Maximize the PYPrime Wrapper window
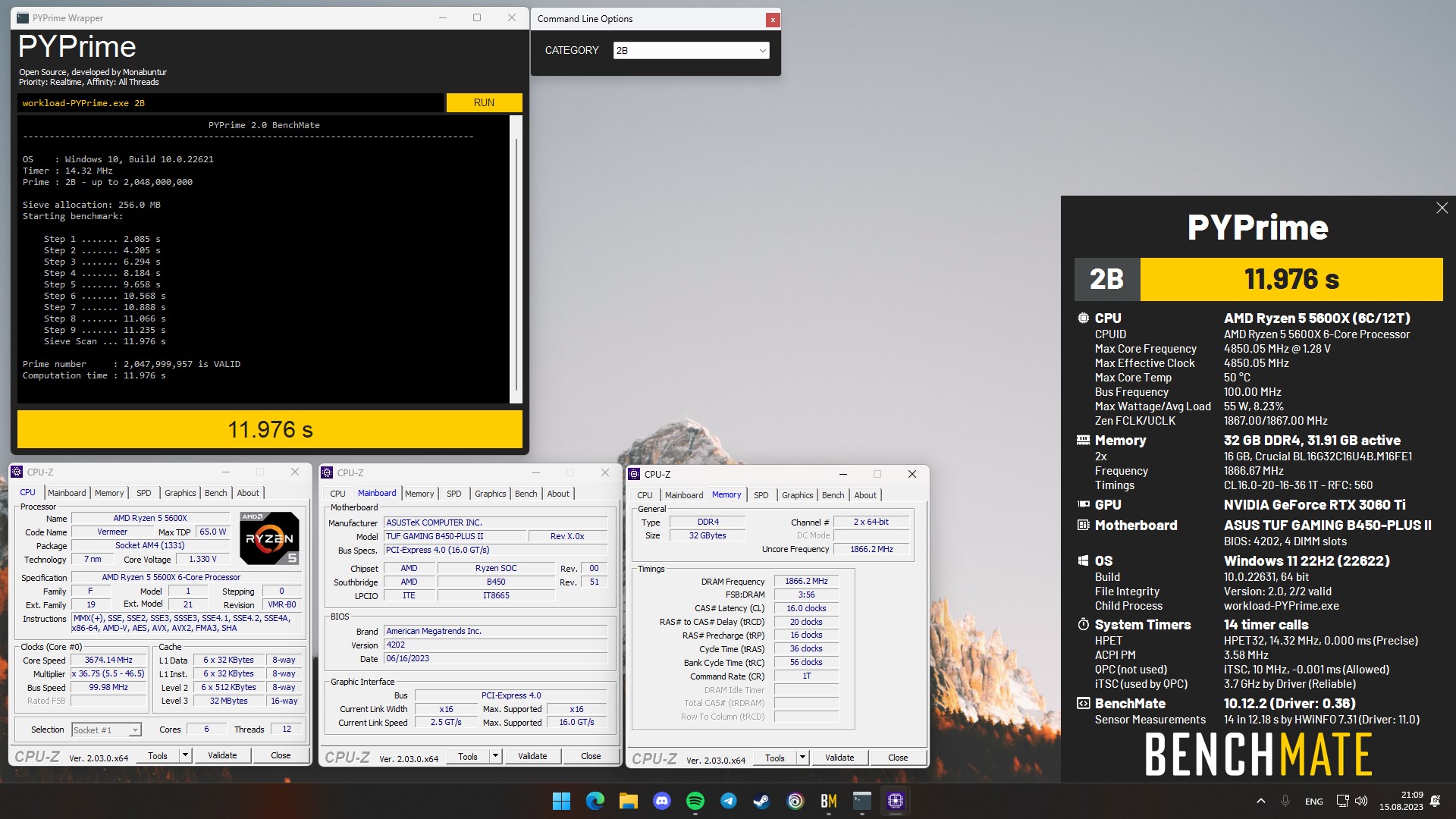 [x=477, y=17]
